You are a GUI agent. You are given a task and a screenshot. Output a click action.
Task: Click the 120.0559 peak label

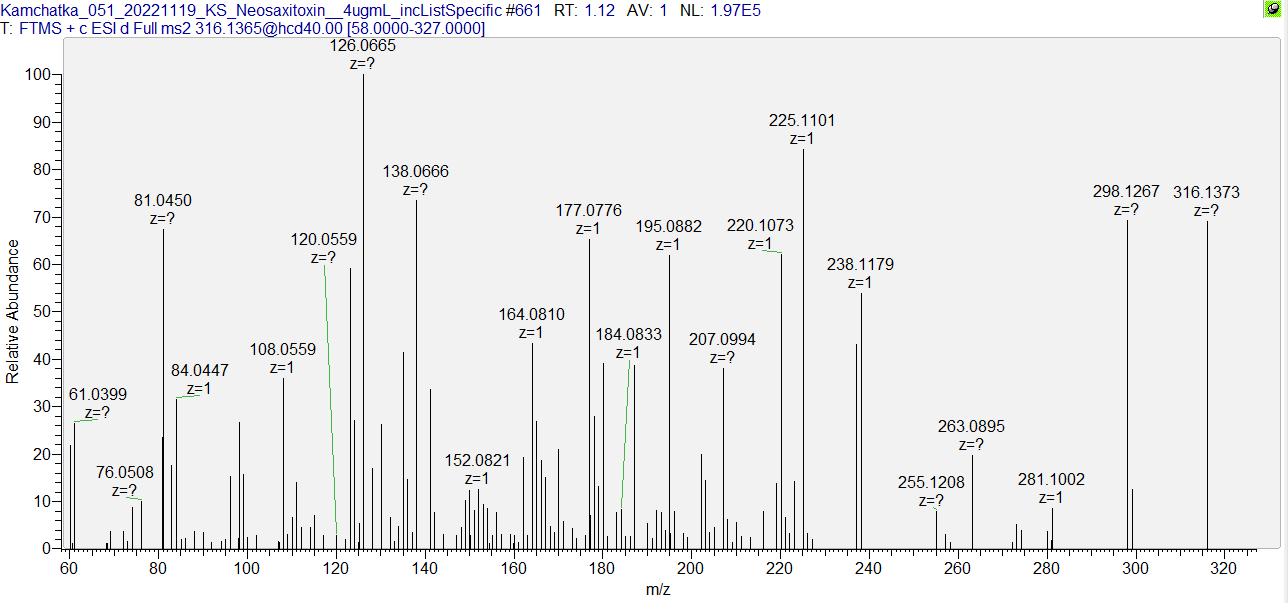pyautogui.click(x=324, y=240)
